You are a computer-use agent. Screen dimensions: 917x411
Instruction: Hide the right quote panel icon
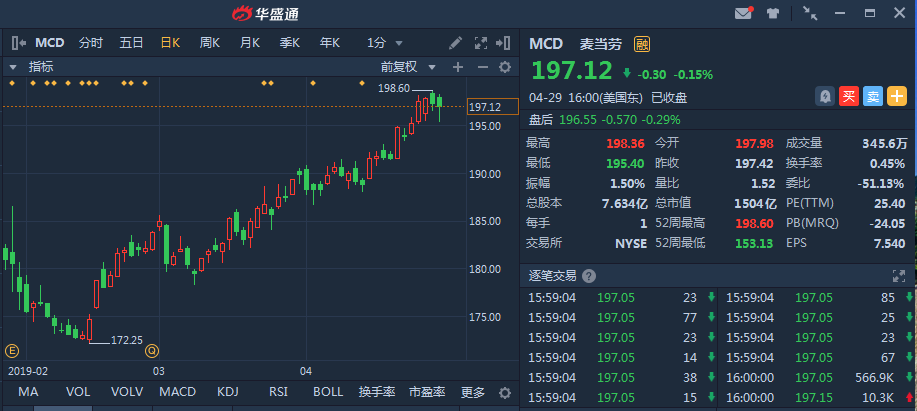click(x=503, y=43)
